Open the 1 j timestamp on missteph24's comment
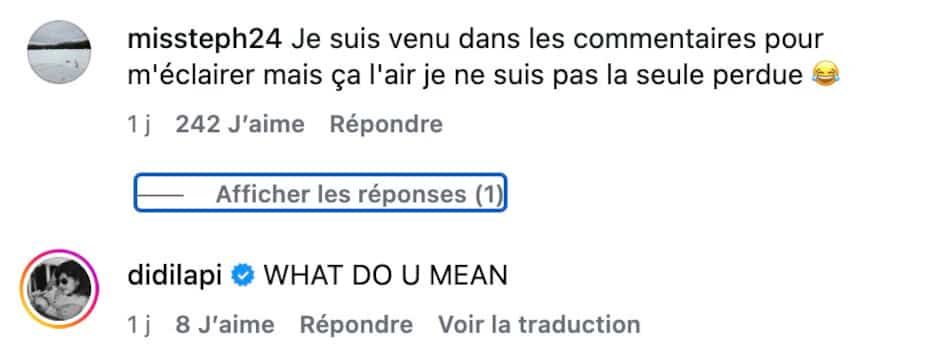Image resolution: width=925 pixels, height=363 pixels. [139, 125]
